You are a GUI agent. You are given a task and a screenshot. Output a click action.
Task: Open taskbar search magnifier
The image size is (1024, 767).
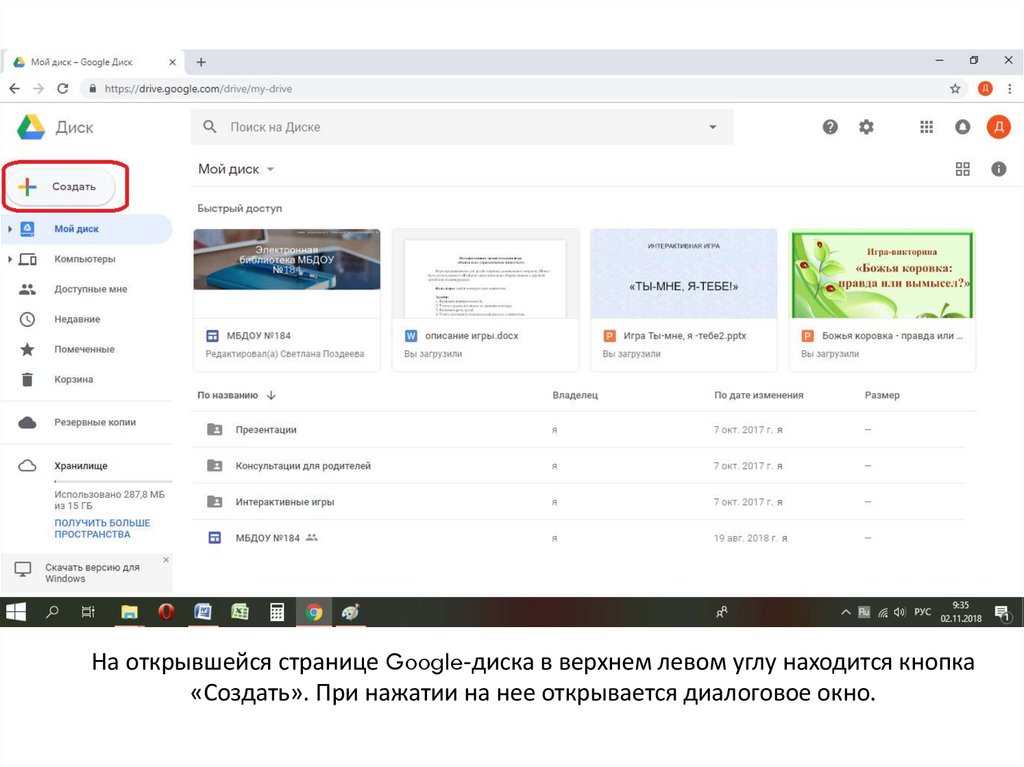52,612
